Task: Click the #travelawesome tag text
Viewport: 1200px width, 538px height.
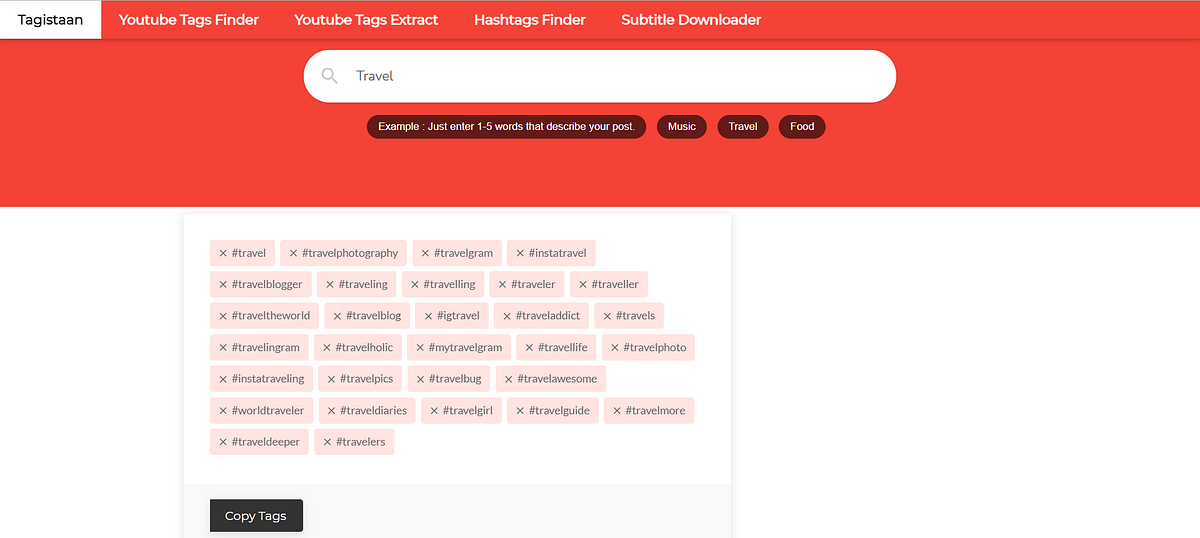Action: 557,379
